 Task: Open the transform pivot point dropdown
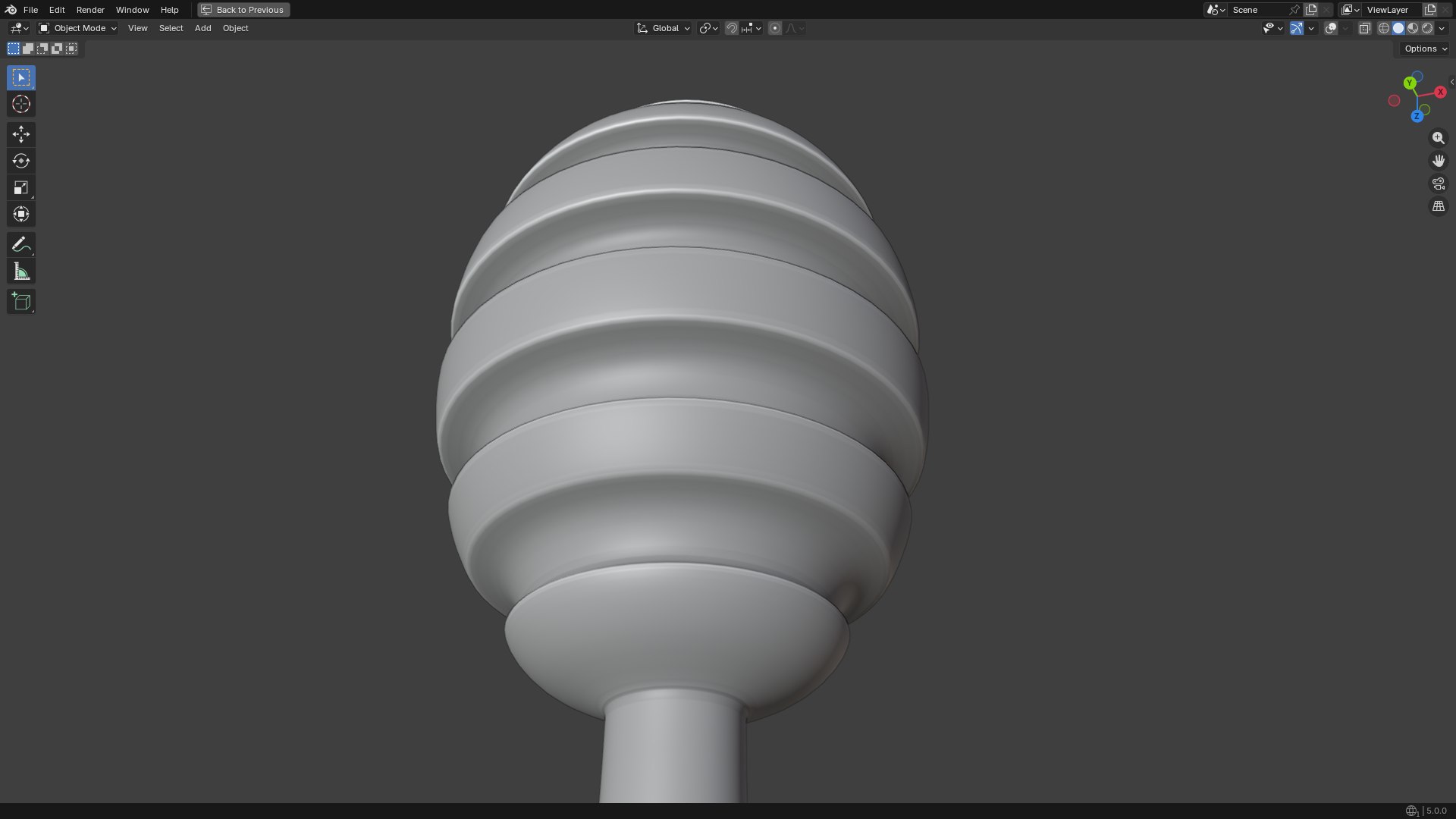point(708,28)
